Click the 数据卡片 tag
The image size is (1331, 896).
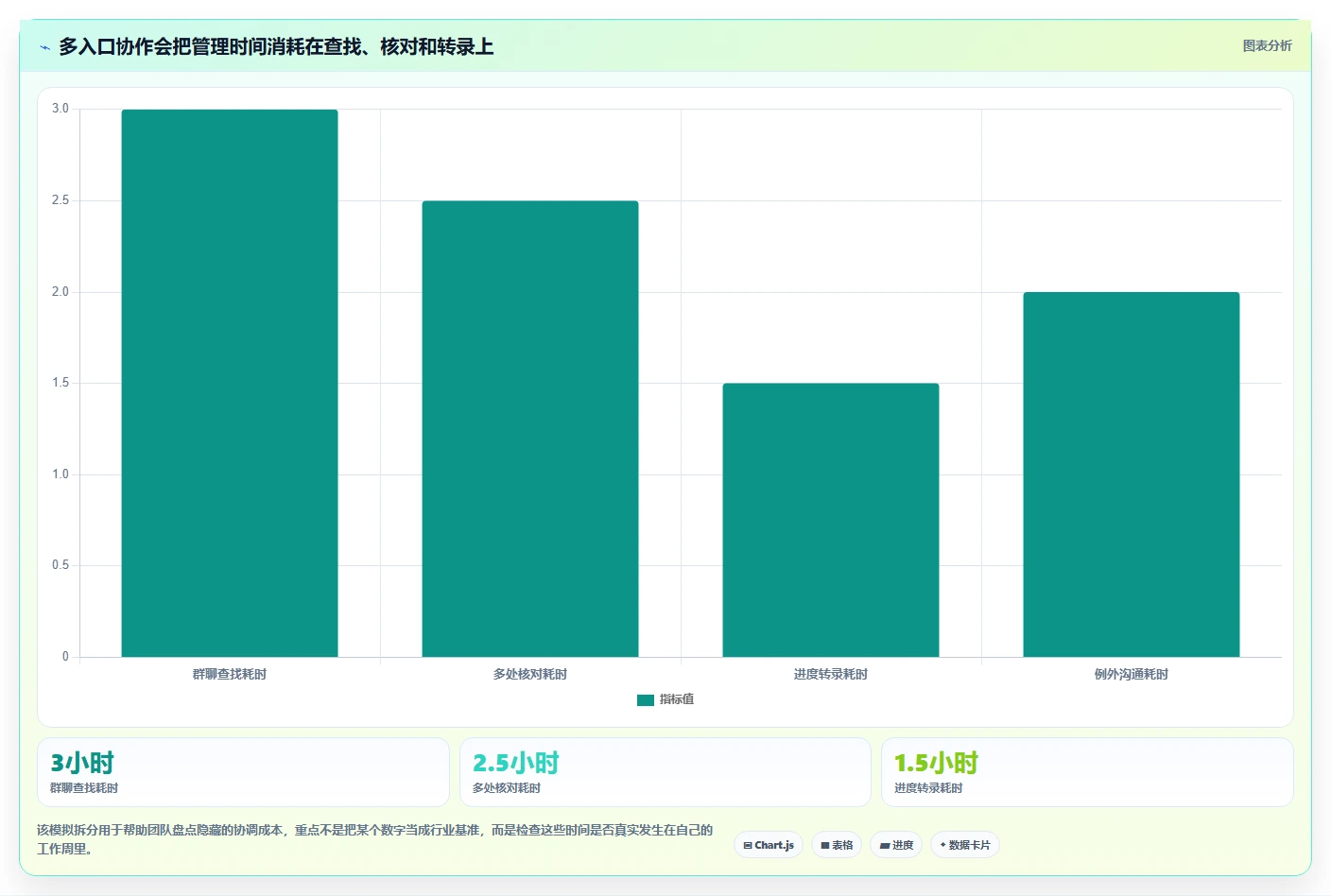coord(965,845)
